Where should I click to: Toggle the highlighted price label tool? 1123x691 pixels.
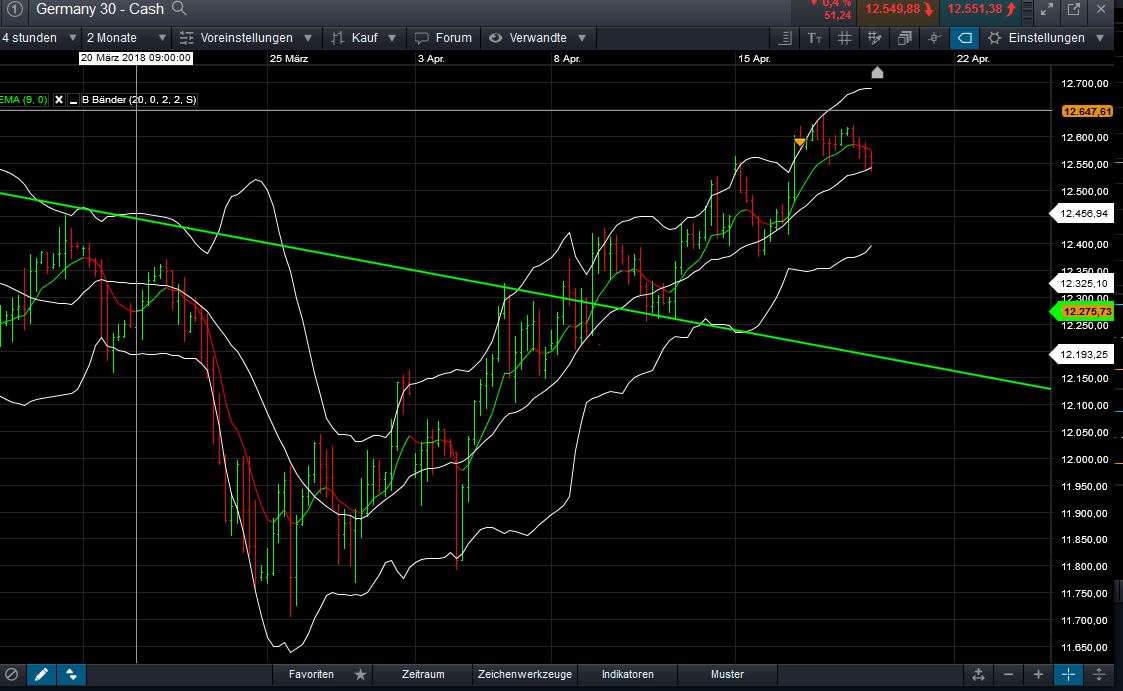[963, 38]
